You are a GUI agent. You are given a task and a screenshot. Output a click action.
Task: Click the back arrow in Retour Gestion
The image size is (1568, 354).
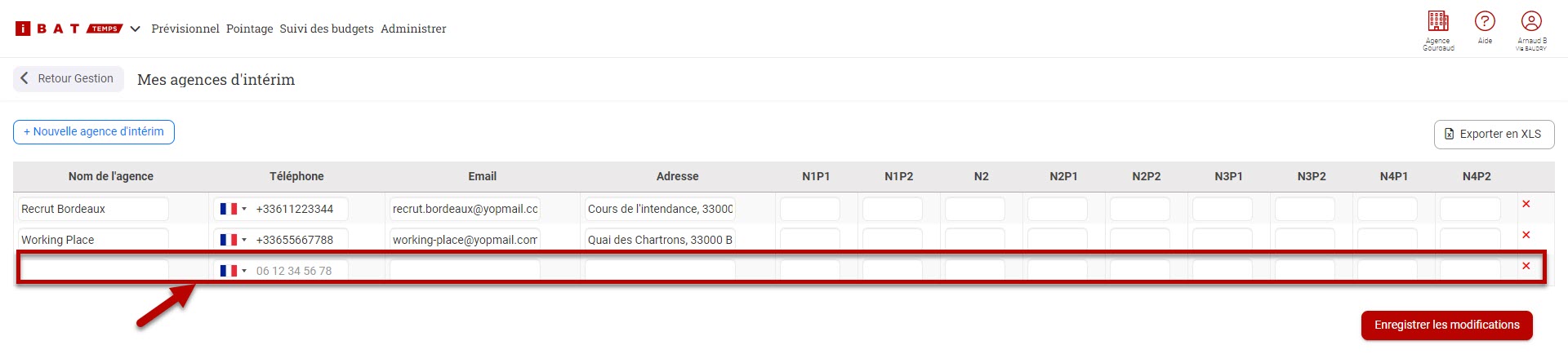click(x=24, y=78)
